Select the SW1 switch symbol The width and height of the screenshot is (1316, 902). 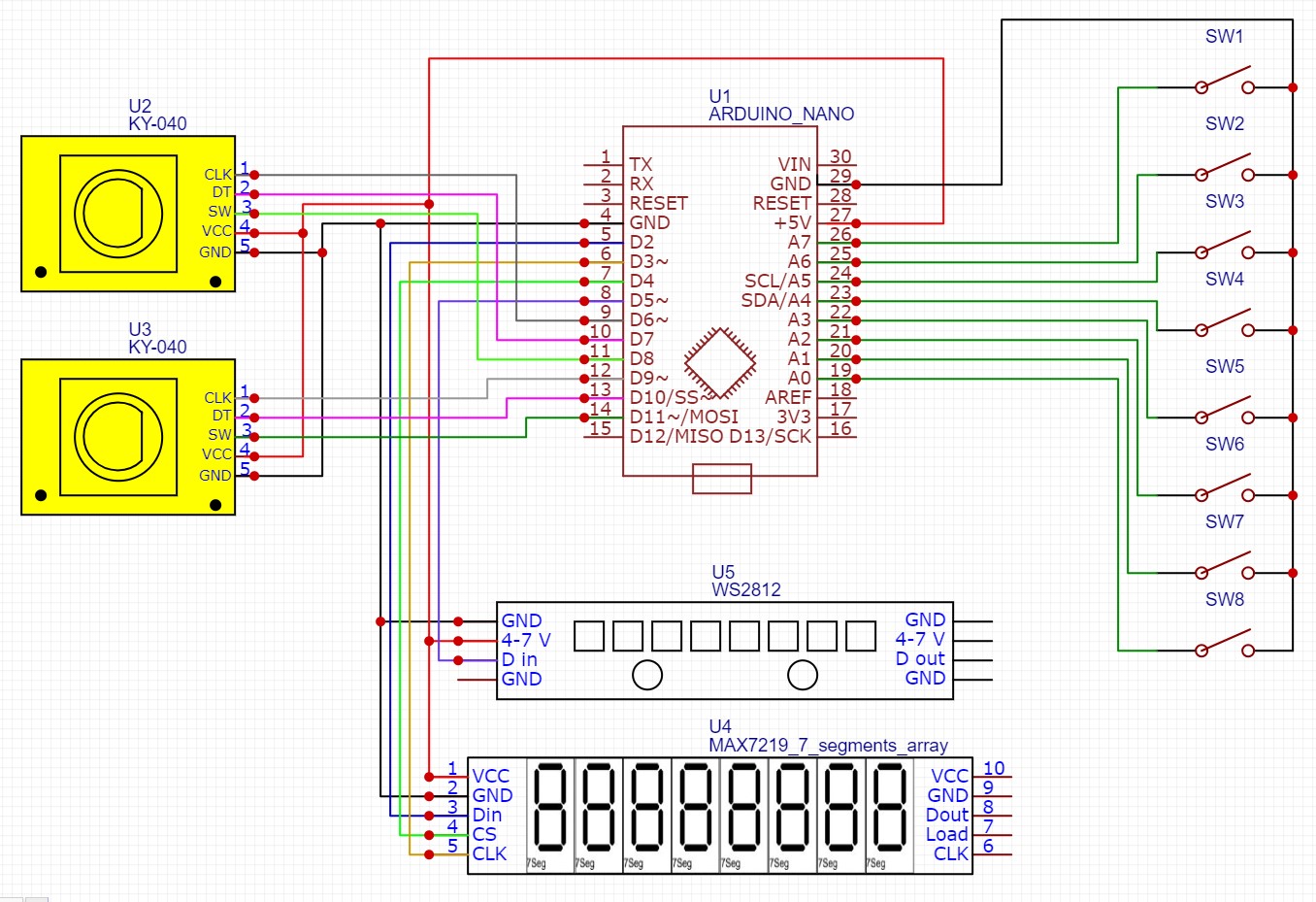pyautogui.click(x=1225, y=82)
